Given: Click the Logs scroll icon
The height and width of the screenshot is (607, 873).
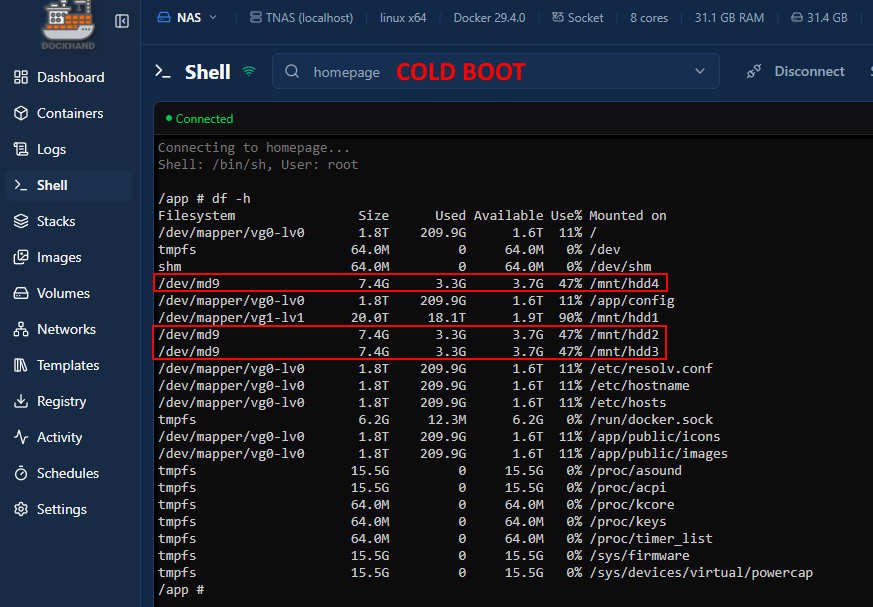Looking at the screenshot, I should point(21,149).
